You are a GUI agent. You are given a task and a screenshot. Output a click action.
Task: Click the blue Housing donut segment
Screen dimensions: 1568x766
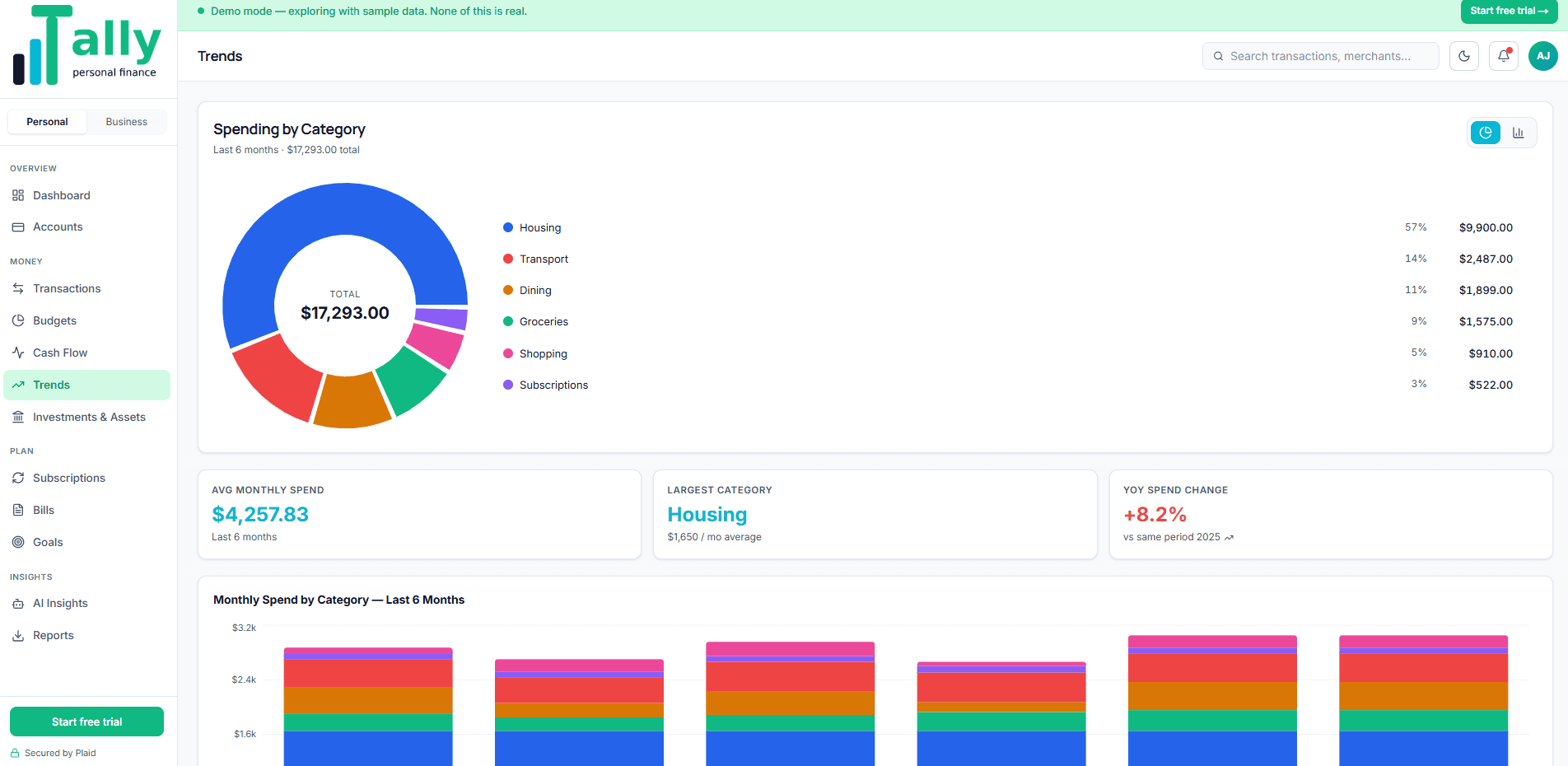(329, 208)
